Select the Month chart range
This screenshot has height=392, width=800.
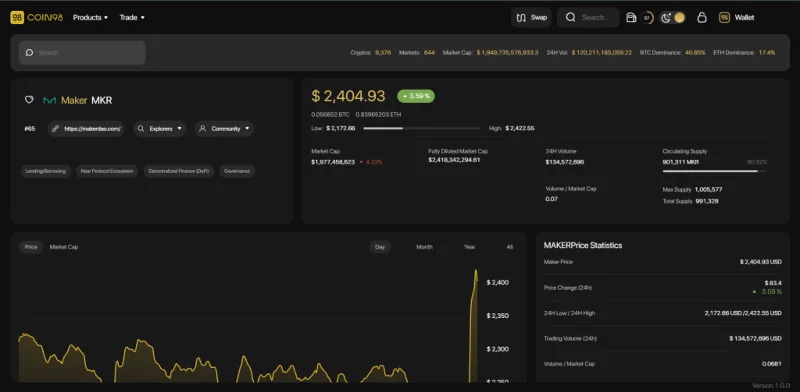(424, 247)
